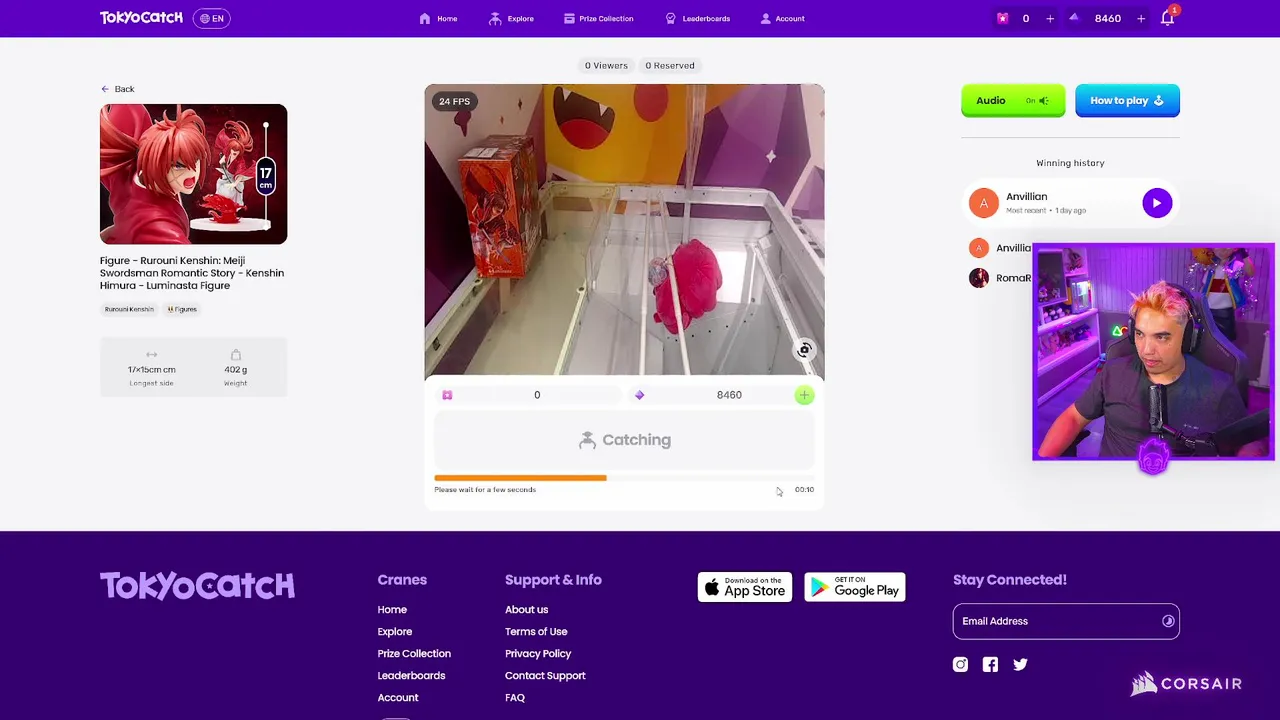Add points with header plus beside 8460

(1140, 18)
